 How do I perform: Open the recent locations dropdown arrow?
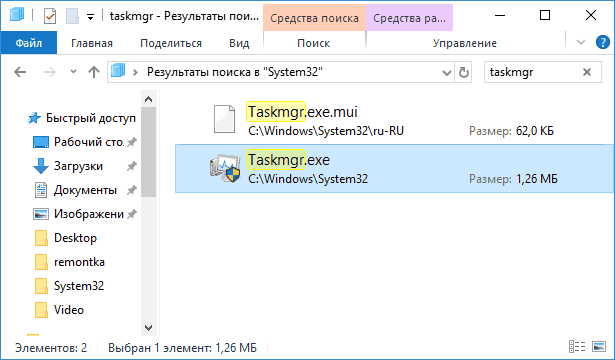click(73, 72)
